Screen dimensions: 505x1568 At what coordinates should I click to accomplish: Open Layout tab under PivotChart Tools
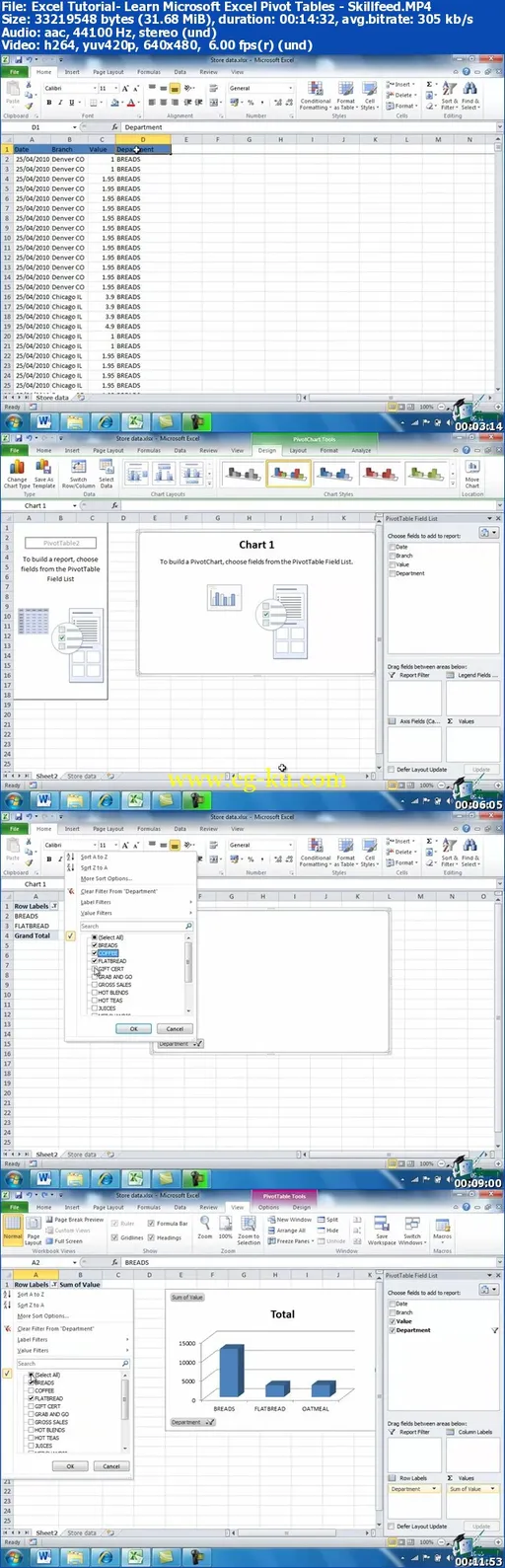(298, 450)
